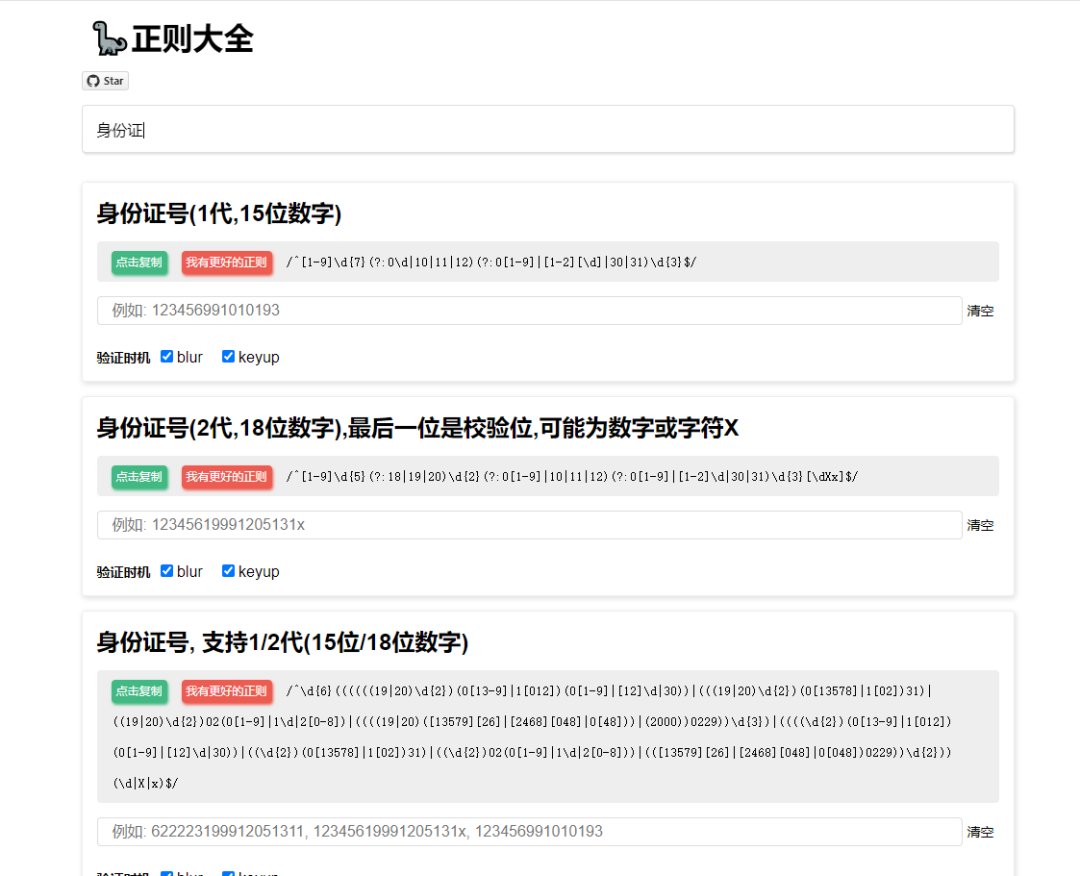Screen dimensions: 1080x876
Task: Uncheck blur in the 2代 18位 card
Action: pos(167,571)
